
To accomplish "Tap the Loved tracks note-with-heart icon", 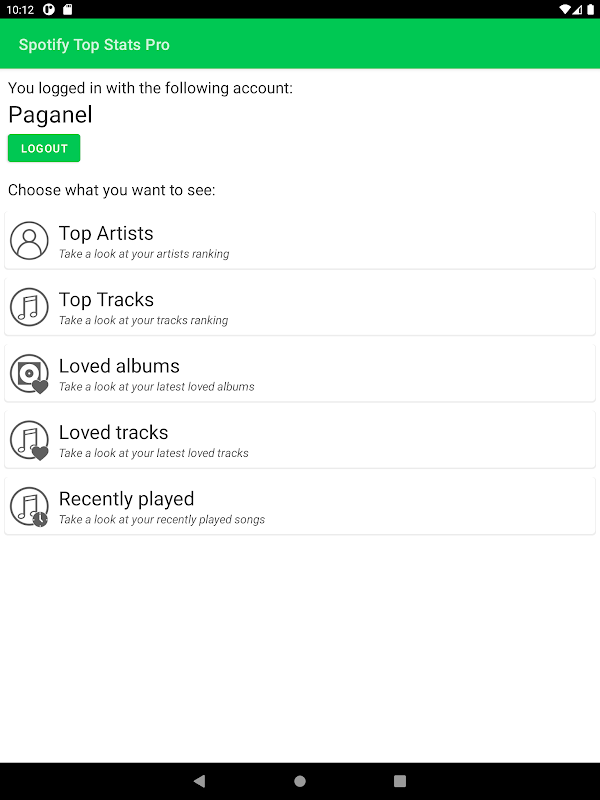I will click(29, 440).
